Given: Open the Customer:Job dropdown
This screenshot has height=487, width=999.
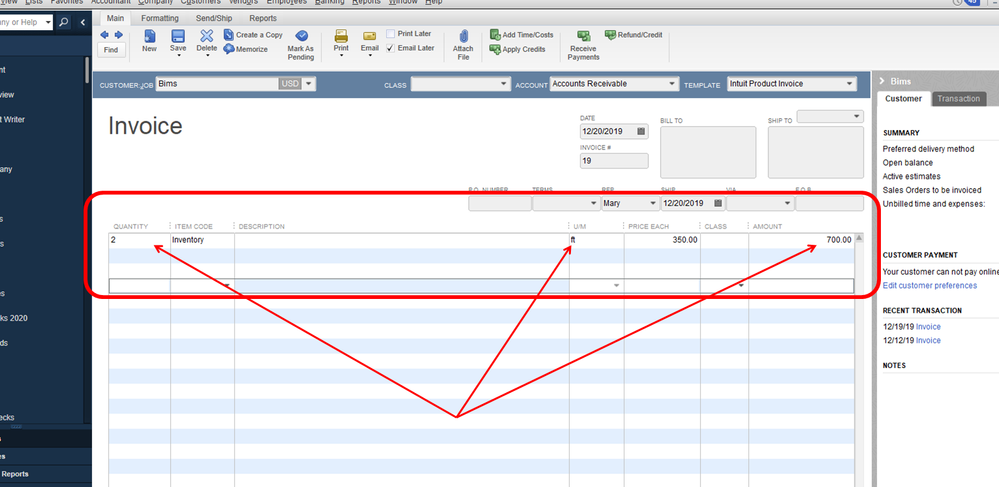Looking at the screenshot, I should pos(309,84).
